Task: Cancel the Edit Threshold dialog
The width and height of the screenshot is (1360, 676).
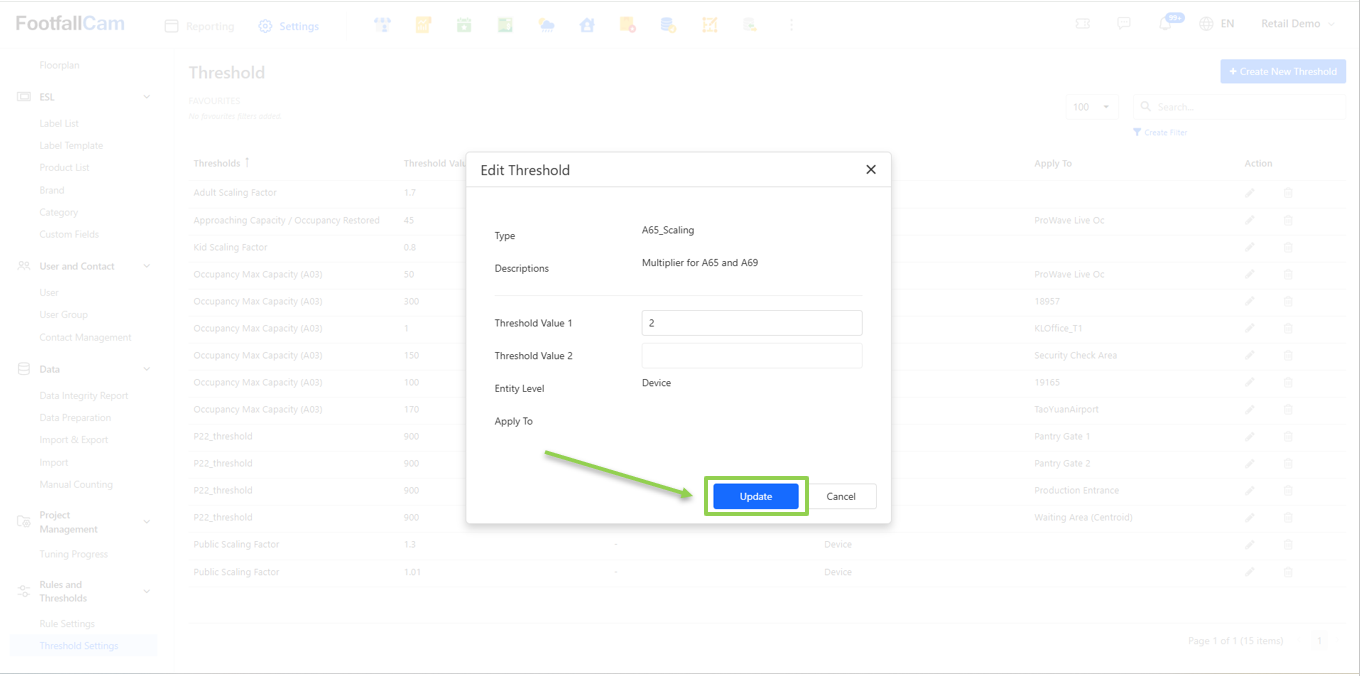Action: [841, 496]
